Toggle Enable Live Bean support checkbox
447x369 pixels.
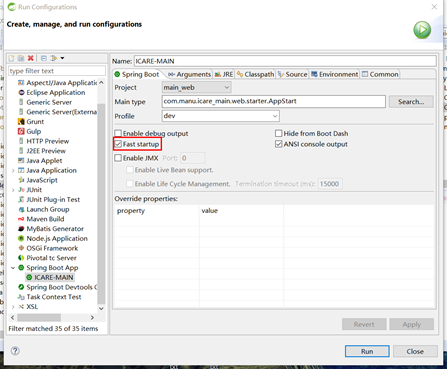(130, 170)
